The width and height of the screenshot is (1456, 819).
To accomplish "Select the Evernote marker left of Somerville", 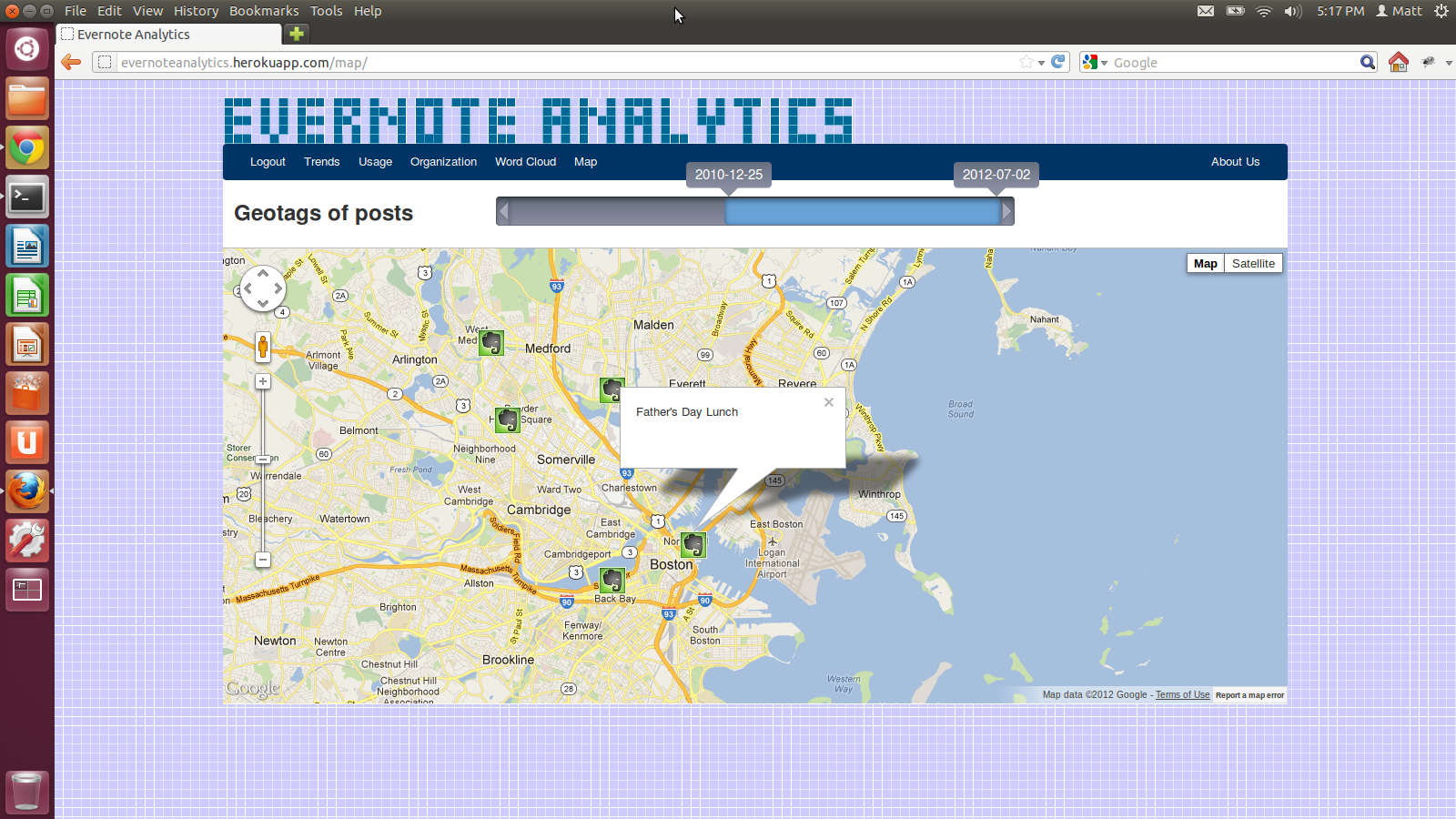I will coord(508,420).
